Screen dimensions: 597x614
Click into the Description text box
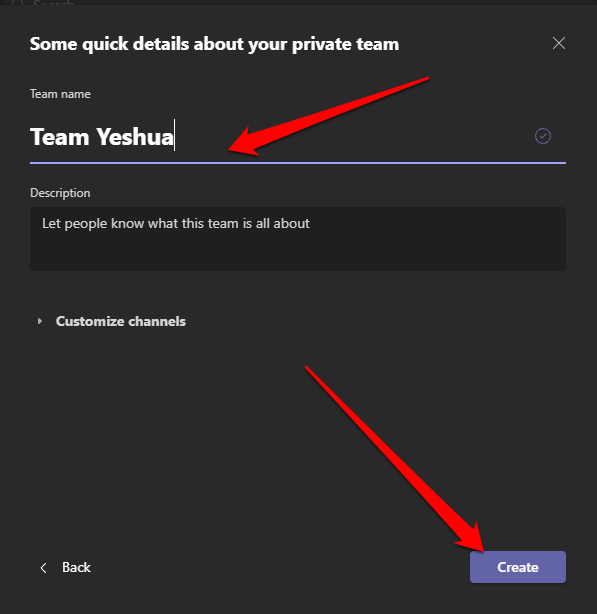point(298,239)
